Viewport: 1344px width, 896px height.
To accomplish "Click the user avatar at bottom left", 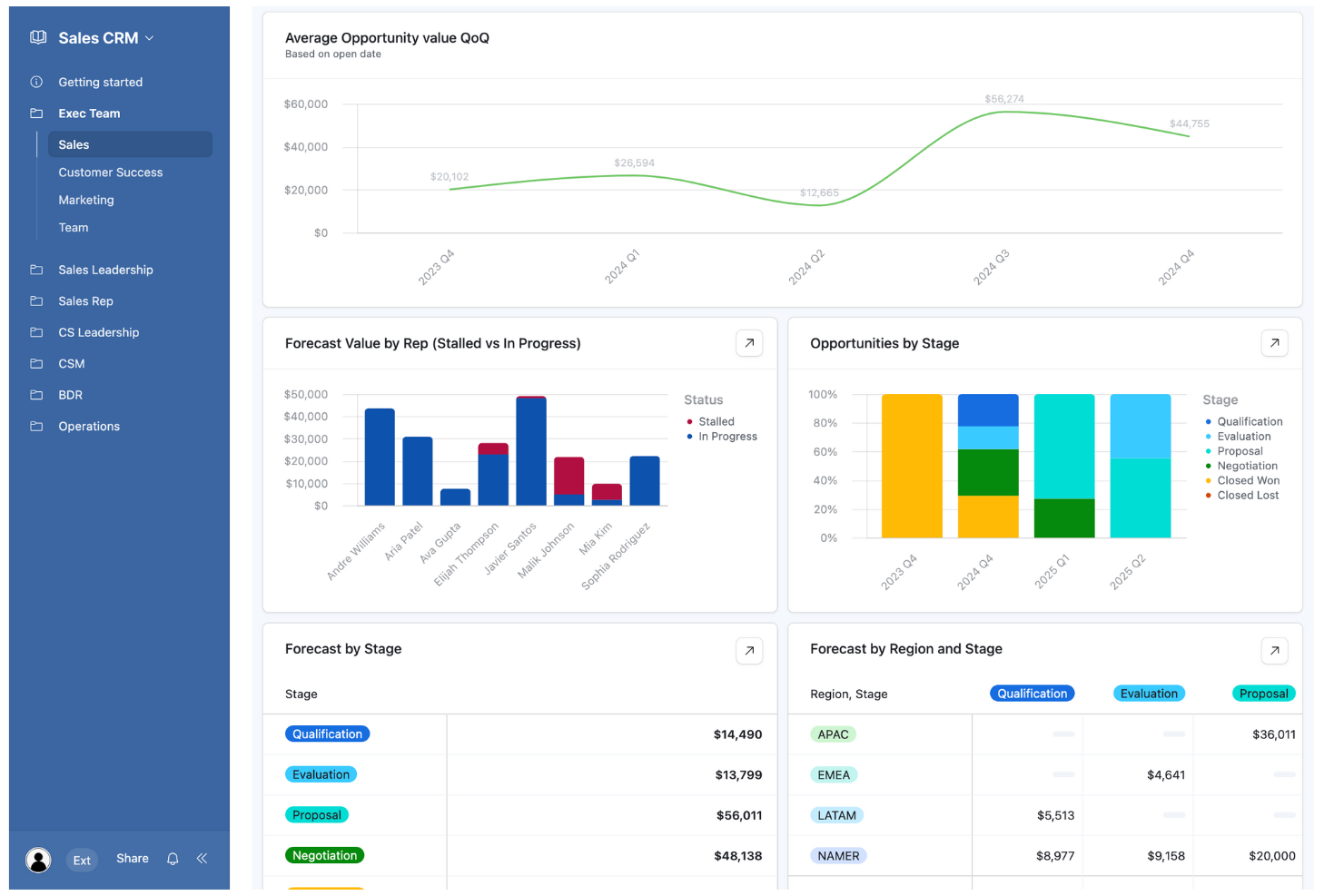I will click(38, 859).
